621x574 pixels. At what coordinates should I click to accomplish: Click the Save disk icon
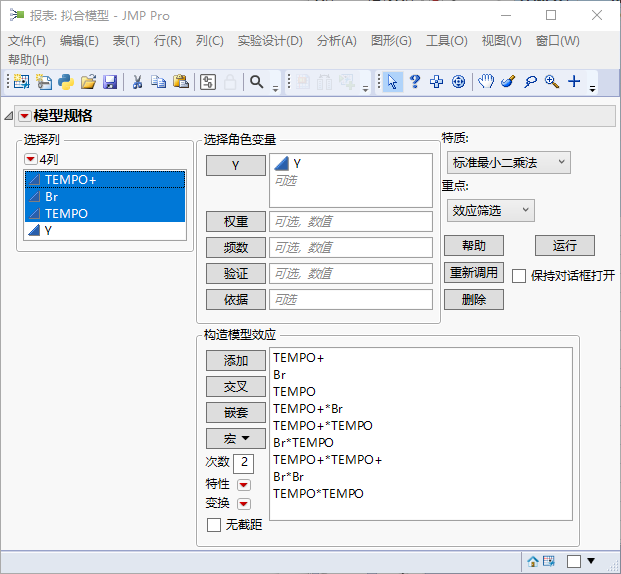pyautogui.click(x=110, y=82)
